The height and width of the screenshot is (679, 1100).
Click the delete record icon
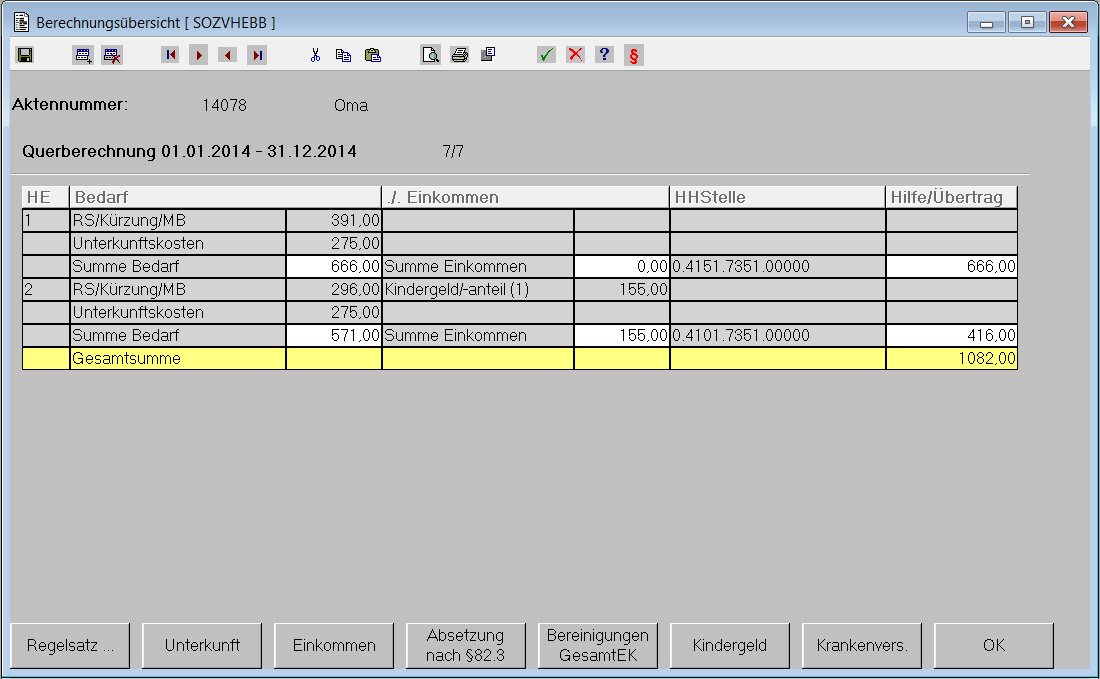[112, 55]
